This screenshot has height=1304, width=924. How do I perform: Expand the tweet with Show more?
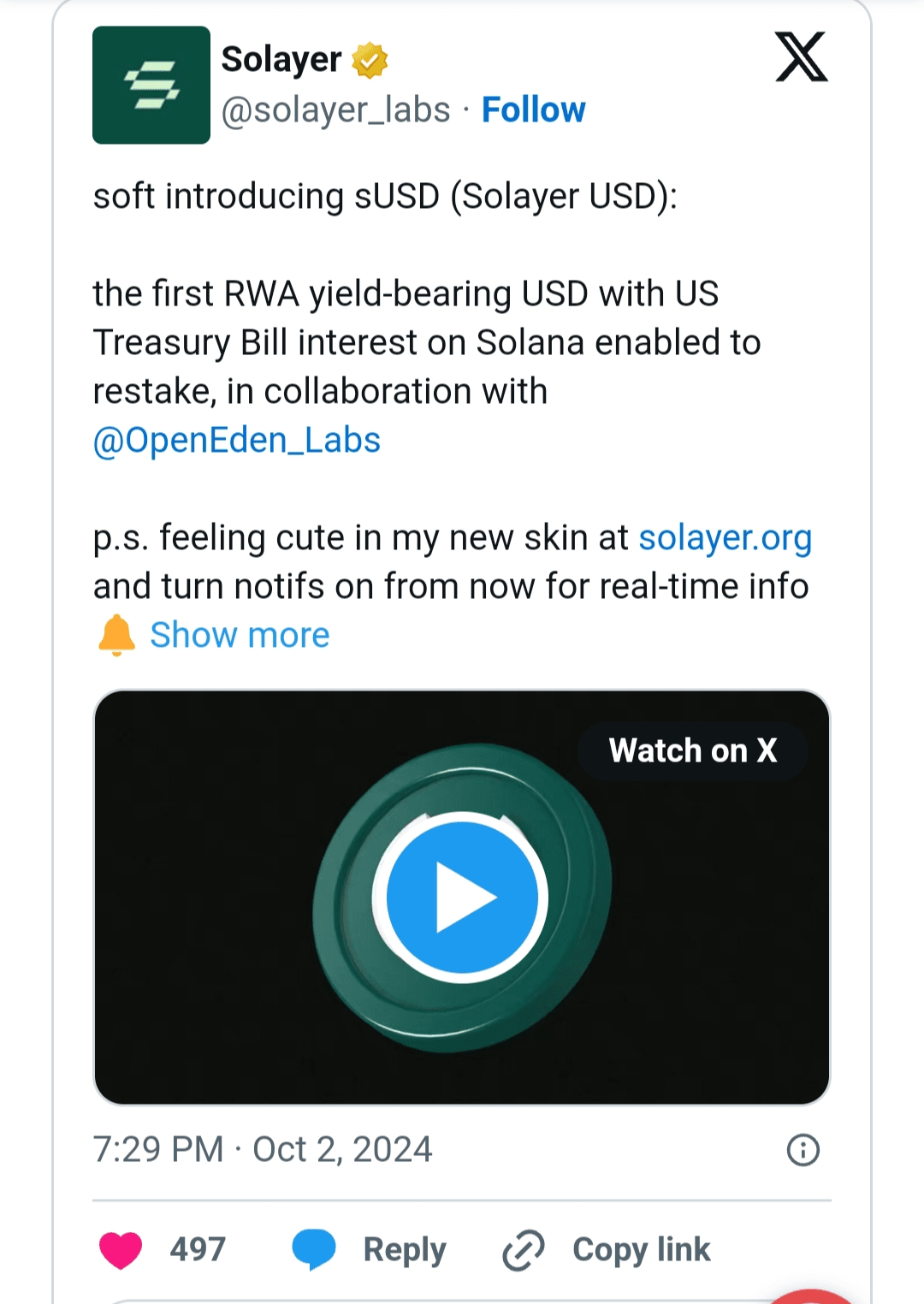coord(240,635)
